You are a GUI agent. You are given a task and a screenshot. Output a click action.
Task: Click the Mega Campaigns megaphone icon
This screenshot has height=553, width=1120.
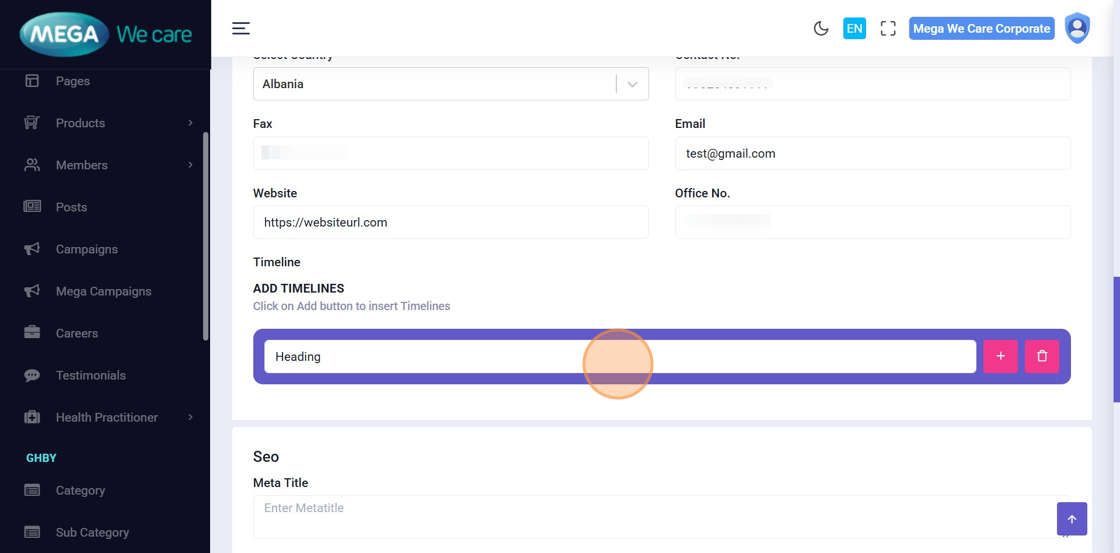tap(32, 291)
